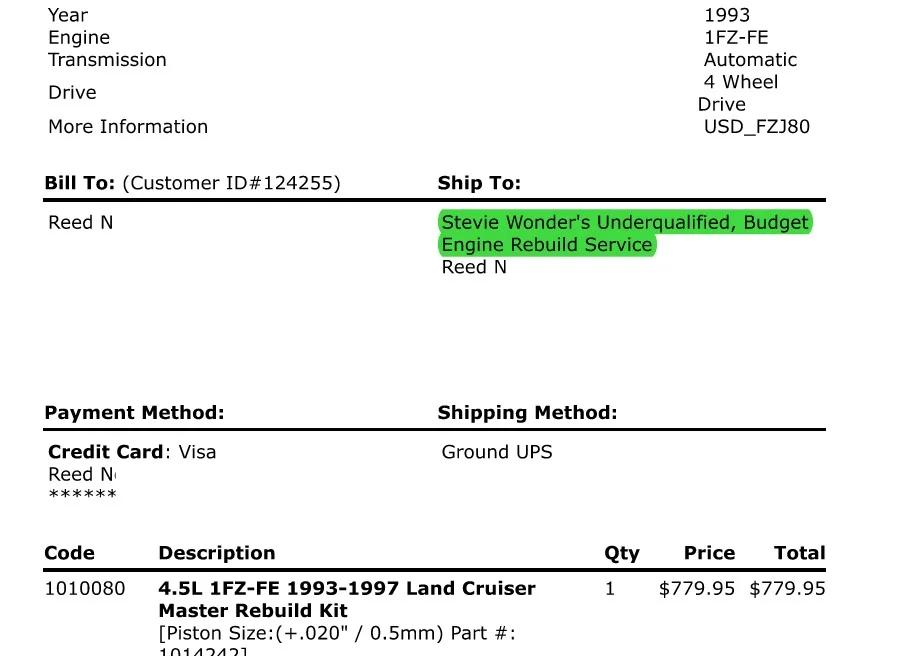Select the Credit Card Visa line

coord(132,452)
